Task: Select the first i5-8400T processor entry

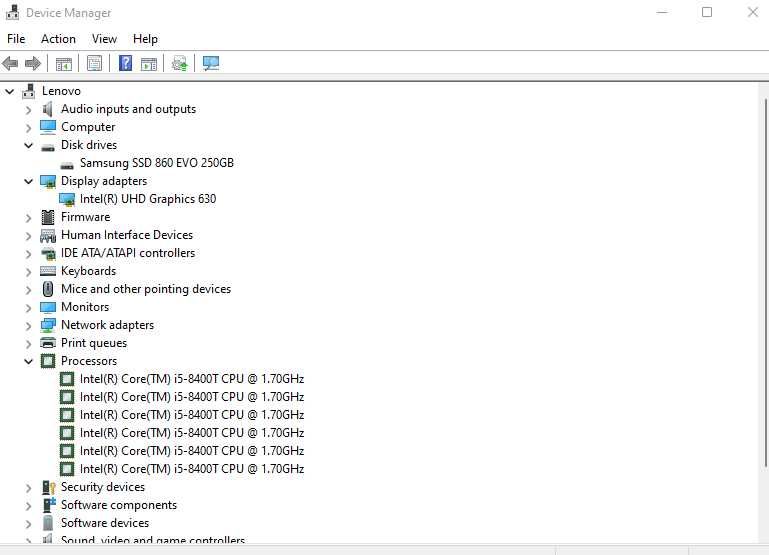Action: pos(192,379)
